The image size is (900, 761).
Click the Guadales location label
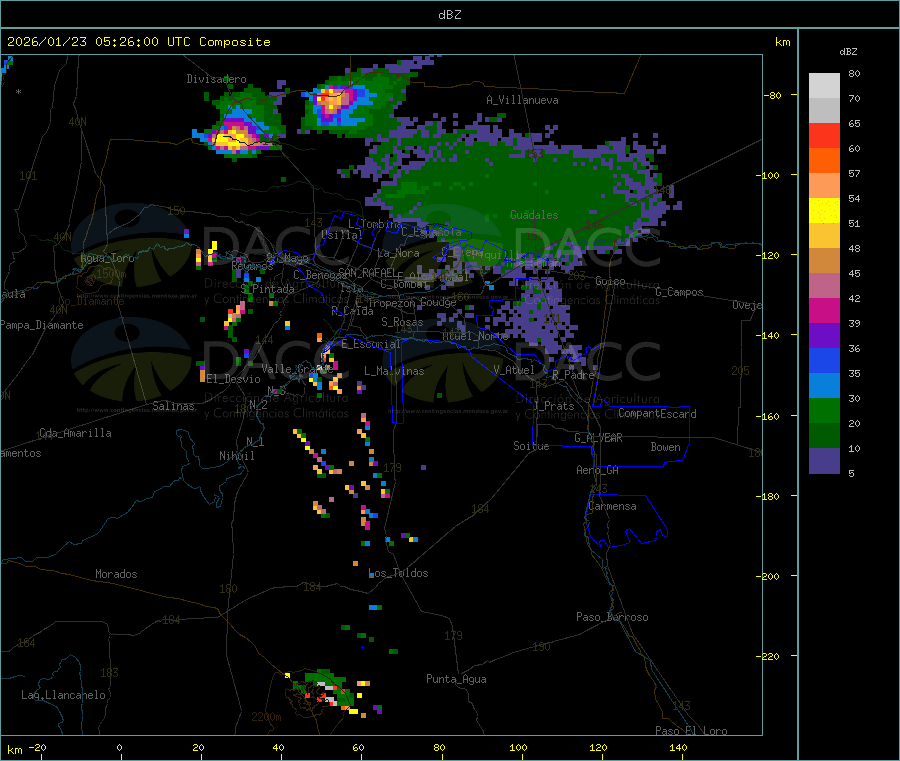(534, 215)
